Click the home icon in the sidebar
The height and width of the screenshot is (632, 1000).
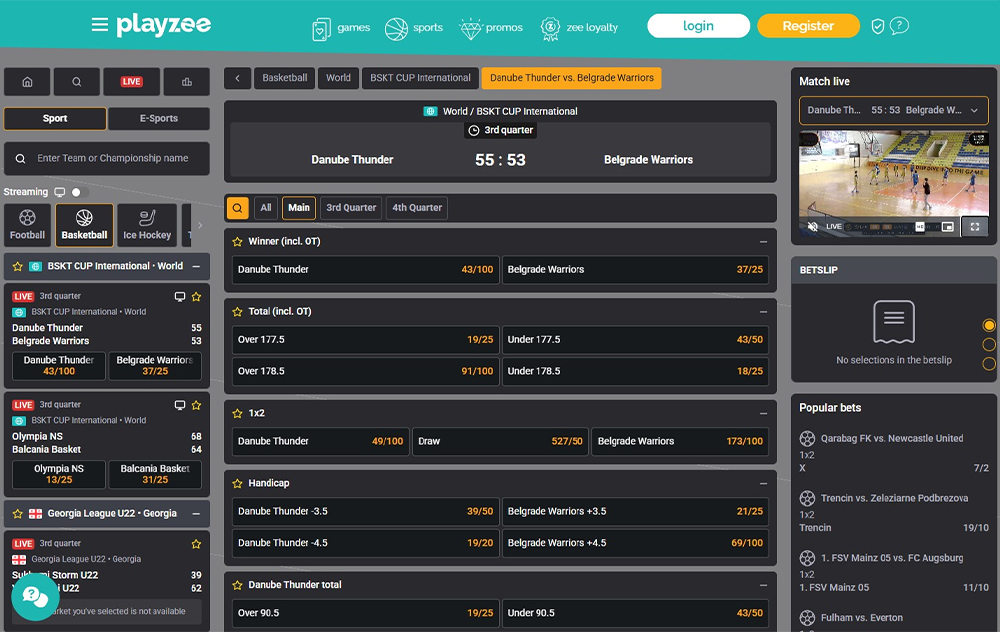click(28, 82)
